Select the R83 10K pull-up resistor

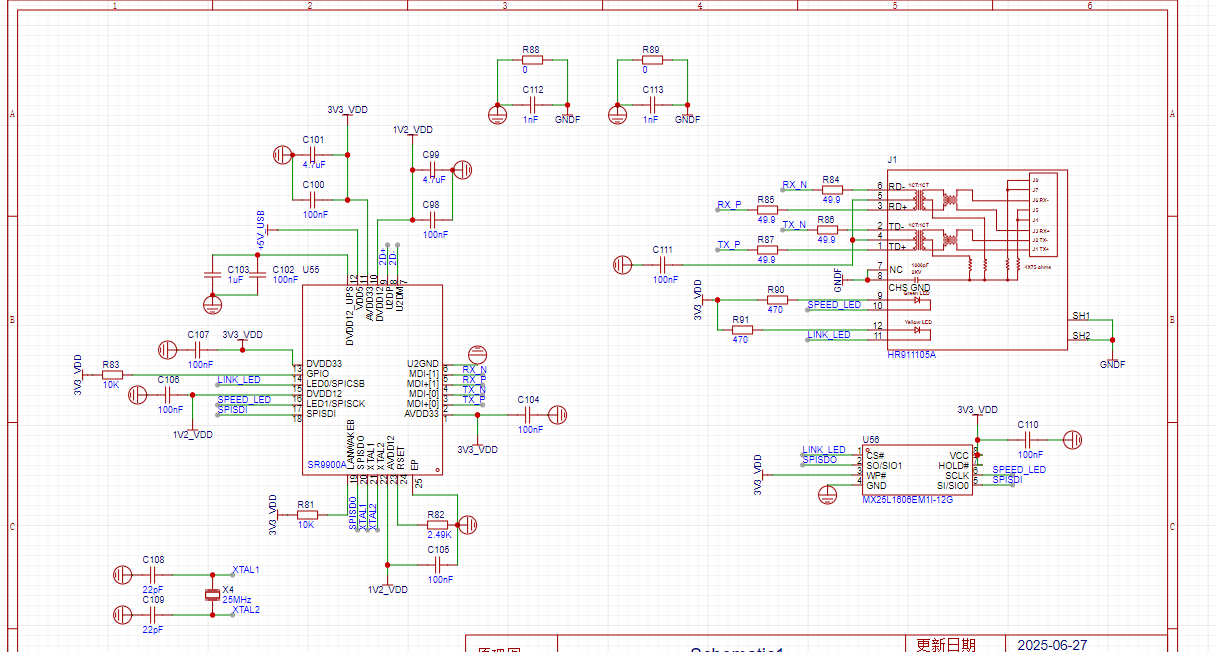[112, 374]
